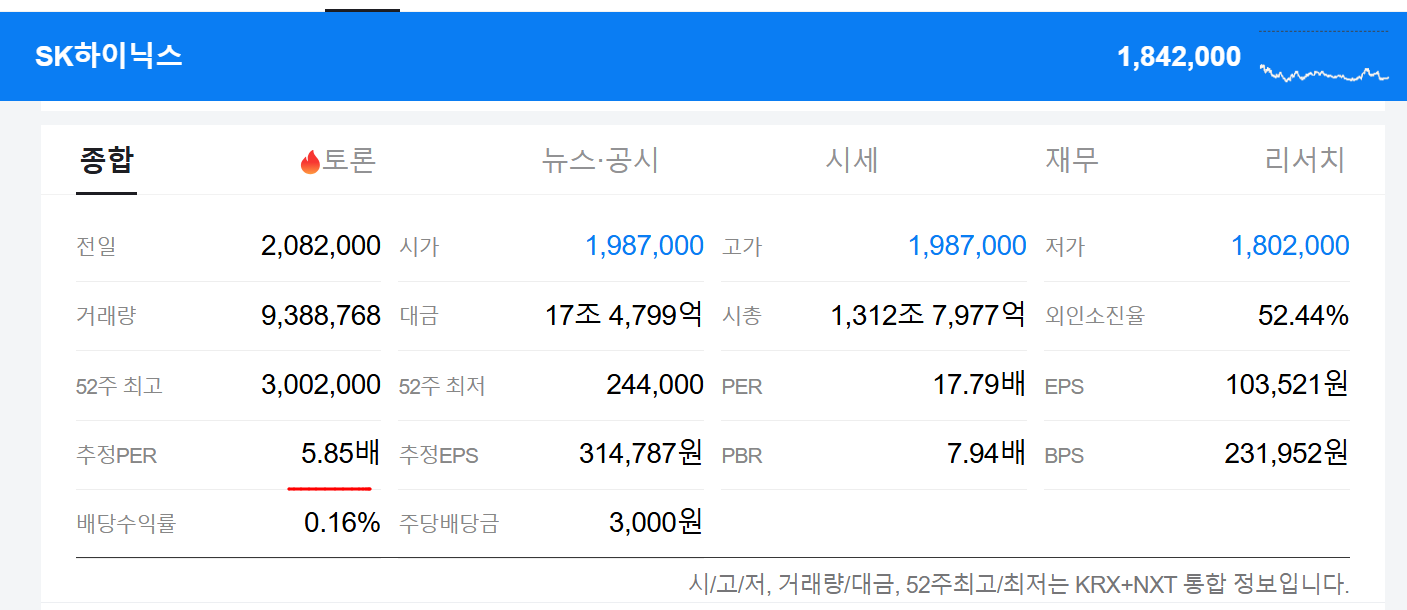Click the 시가 label
The height and width of the screenshot is (610, 1407).
click(x=419, y=247)
